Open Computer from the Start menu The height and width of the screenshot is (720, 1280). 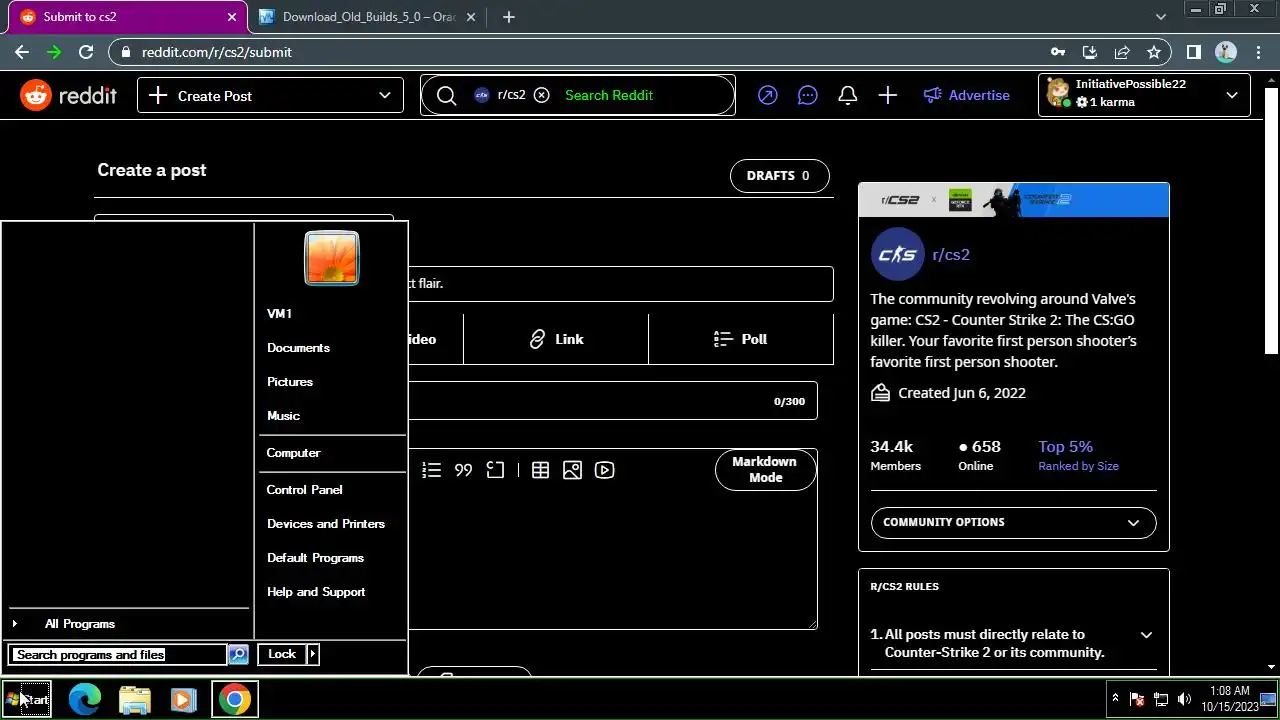[293, 452]
